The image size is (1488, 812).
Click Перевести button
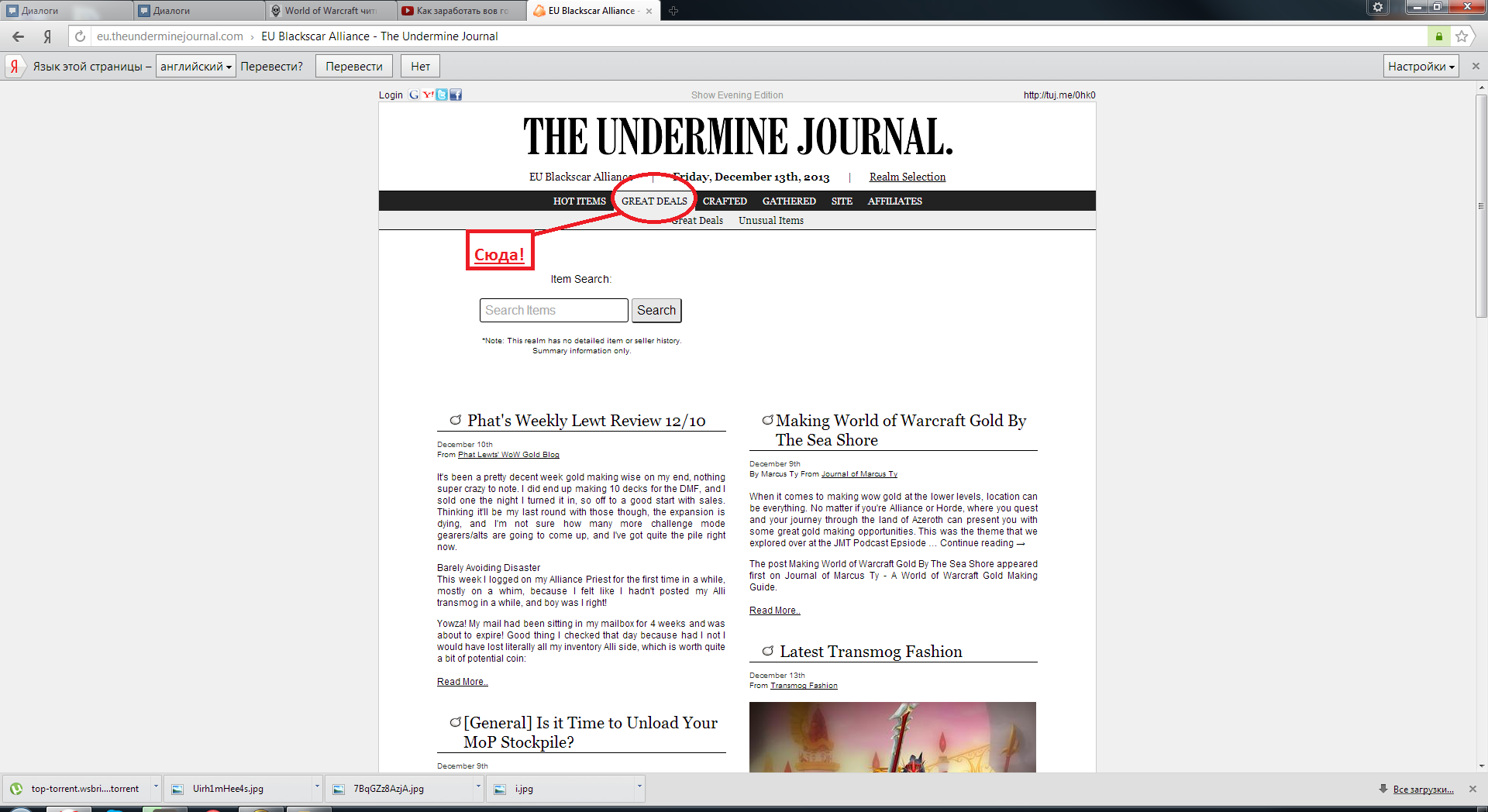point(354,66)
